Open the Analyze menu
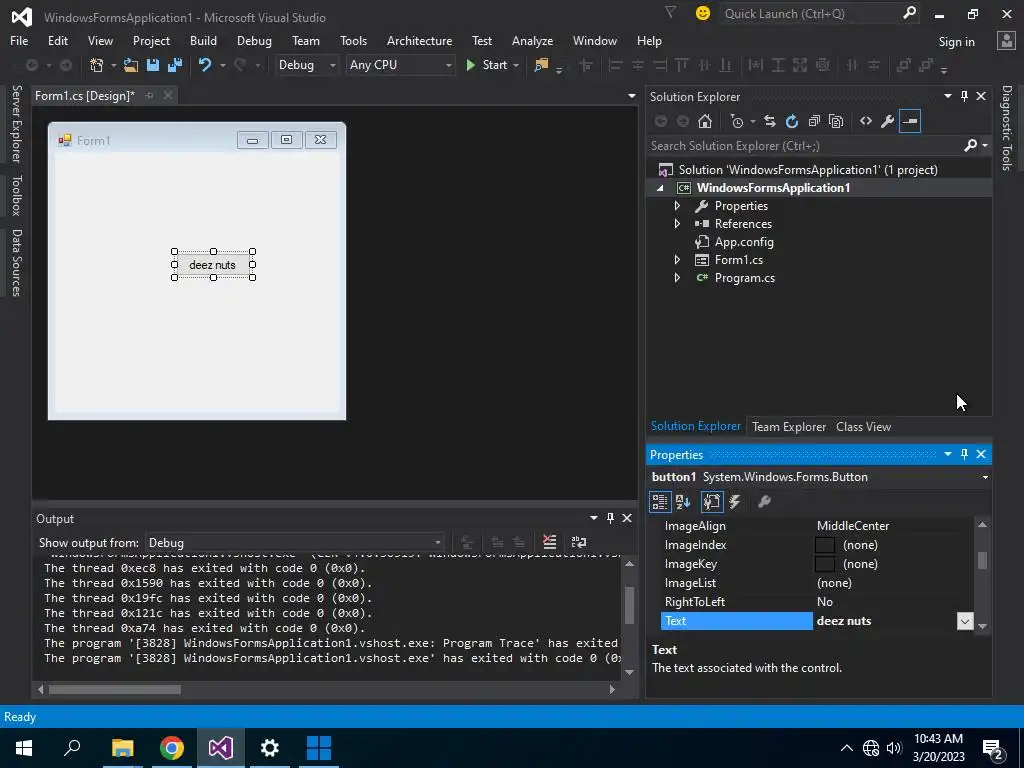1024x768 pixels. tap(532, 40)
